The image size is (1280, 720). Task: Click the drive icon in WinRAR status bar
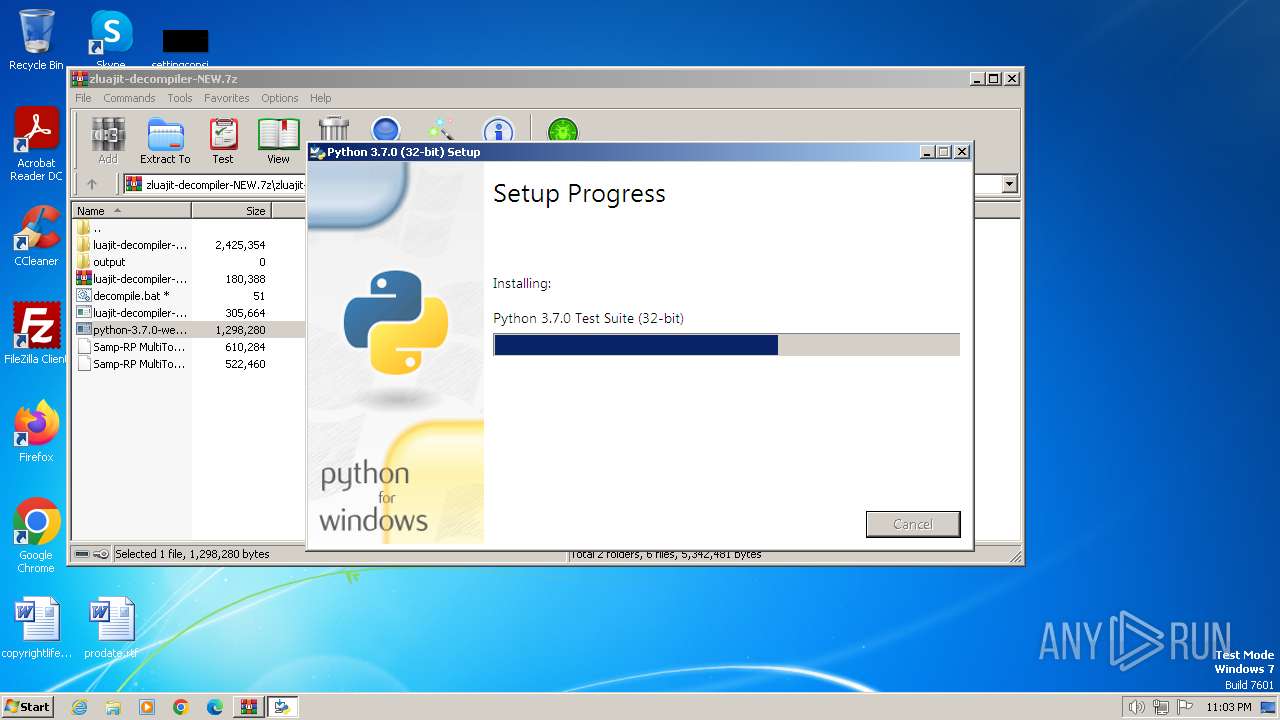tap(82, 554)
